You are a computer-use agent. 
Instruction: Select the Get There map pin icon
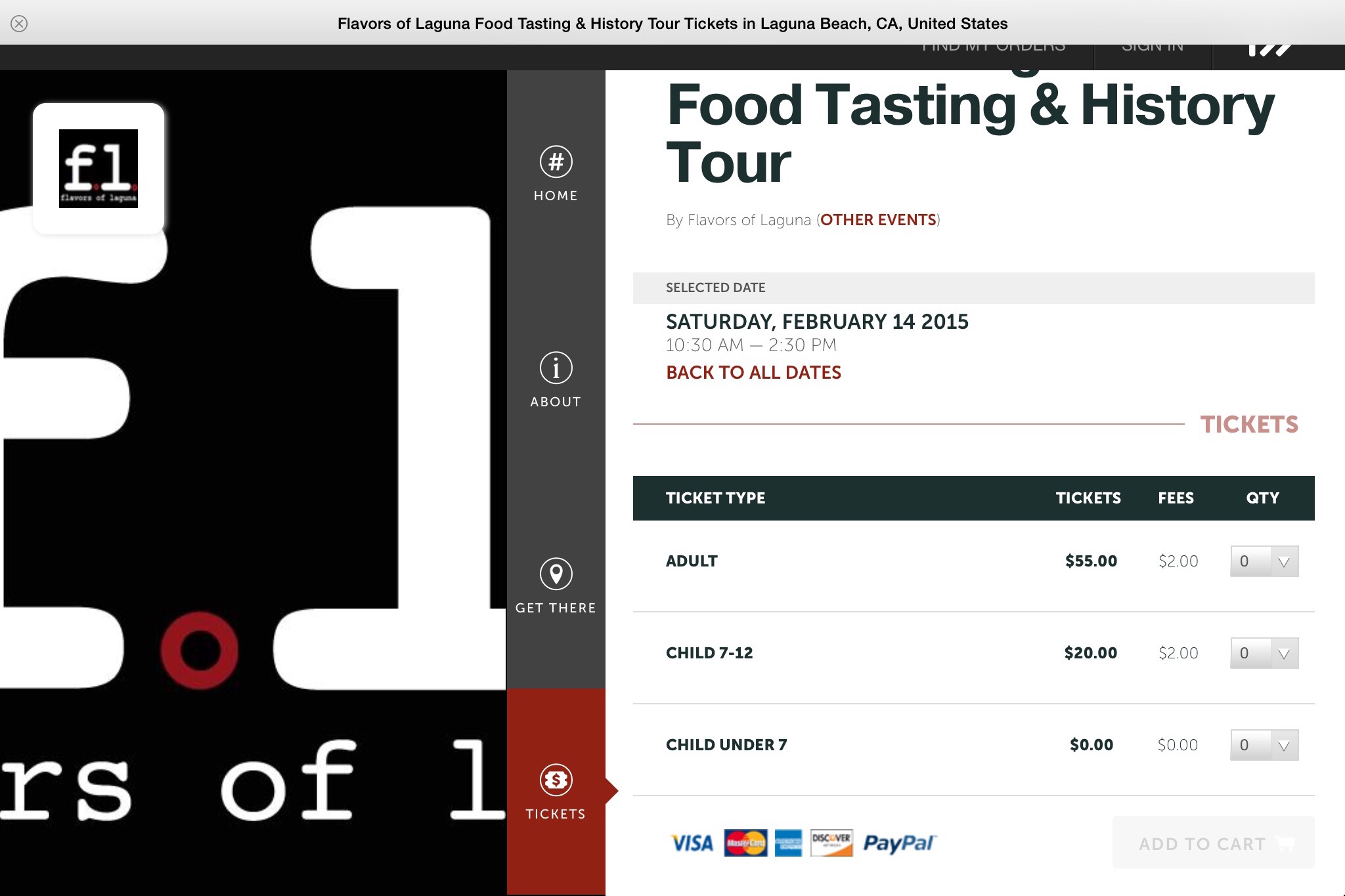tap(556, 574)
